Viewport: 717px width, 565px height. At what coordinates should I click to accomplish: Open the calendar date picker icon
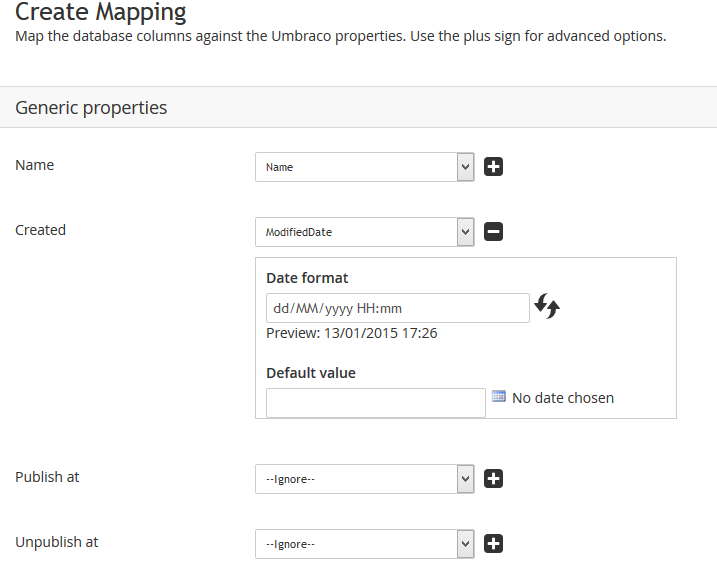coord(498,396)
